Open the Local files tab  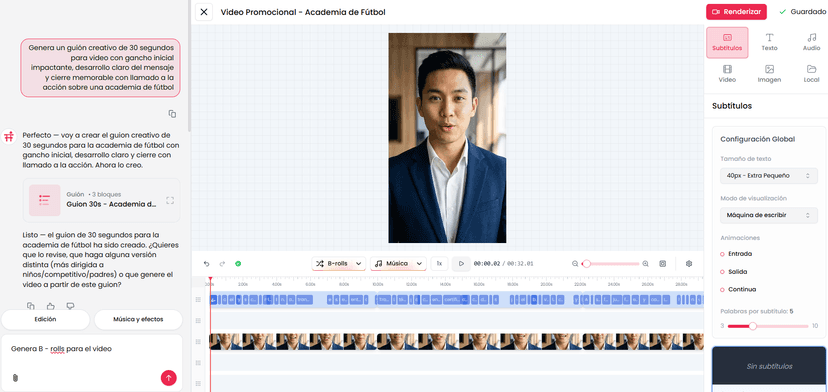811,74
